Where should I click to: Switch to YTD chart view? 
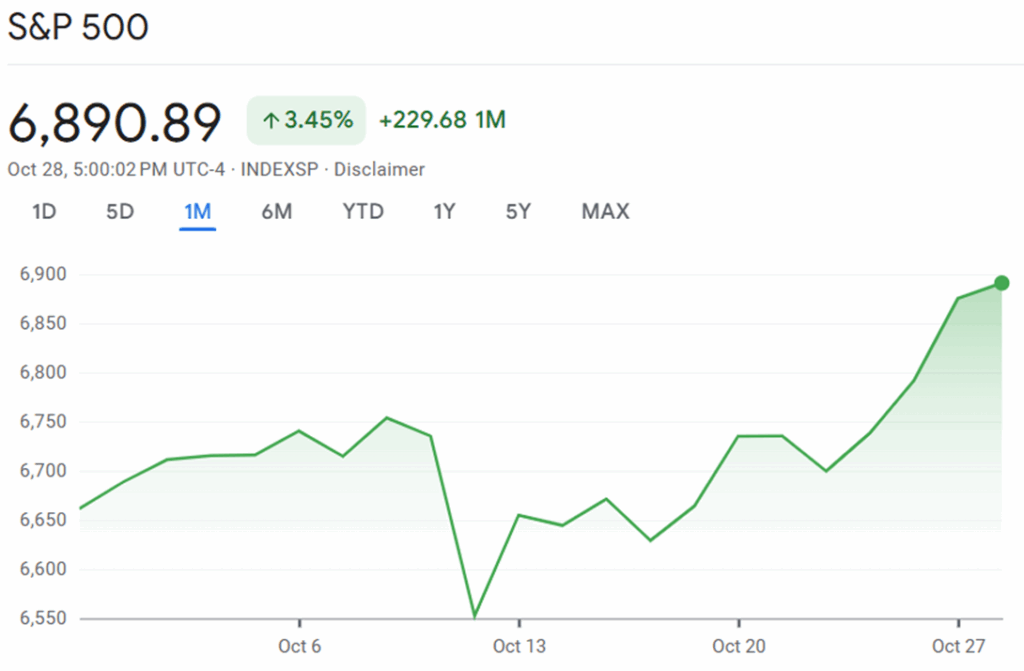click(363, 211)
